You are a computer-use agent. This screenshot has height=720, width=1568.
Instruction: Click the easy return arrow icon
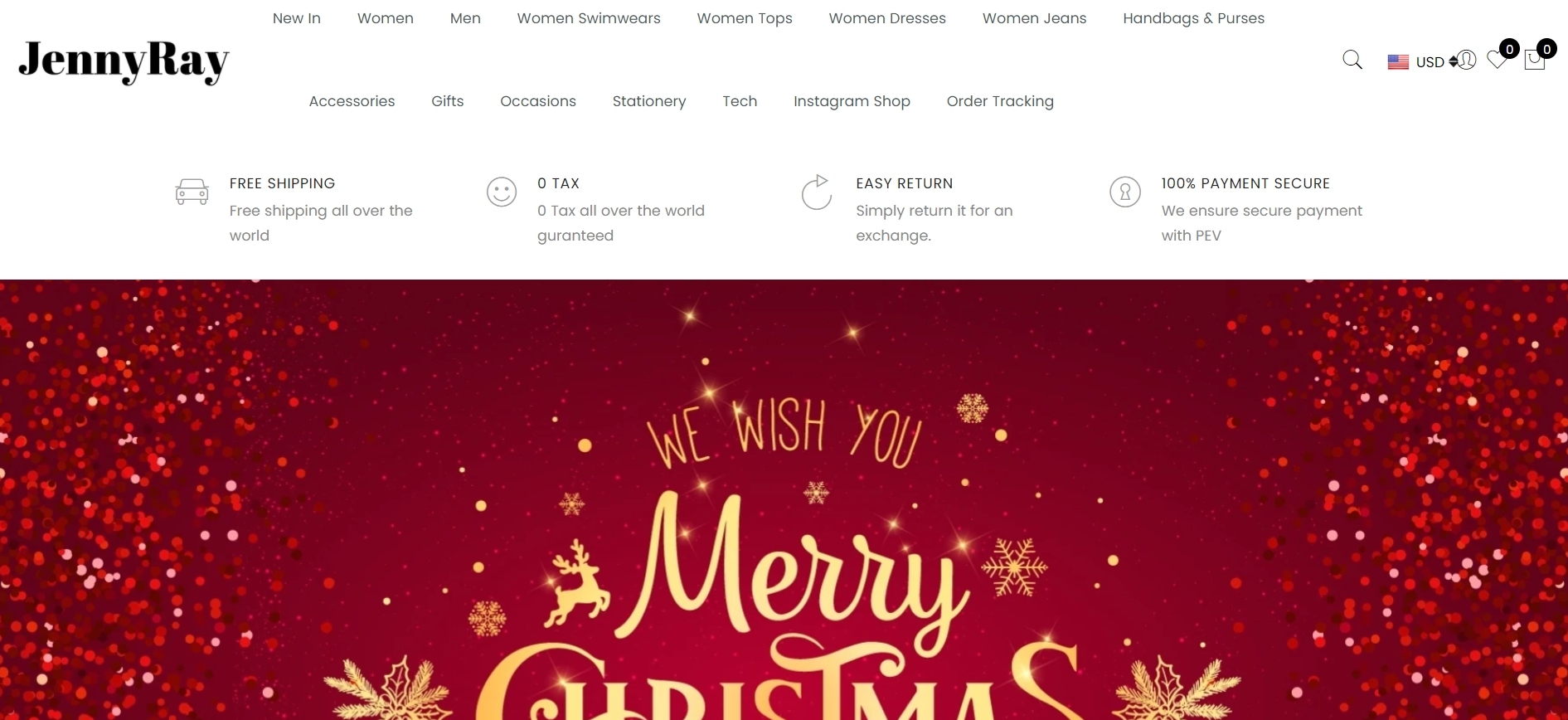(816, 192)
